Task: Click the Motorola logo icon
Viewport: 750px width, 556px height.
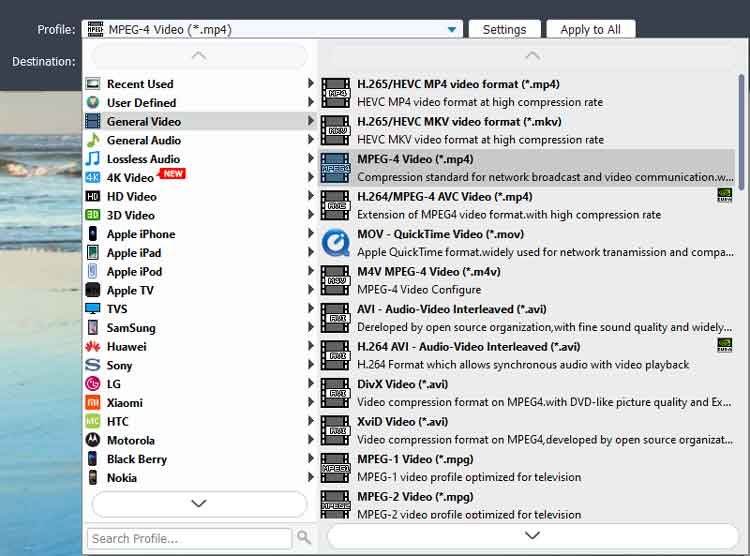Action: [93, 440]
